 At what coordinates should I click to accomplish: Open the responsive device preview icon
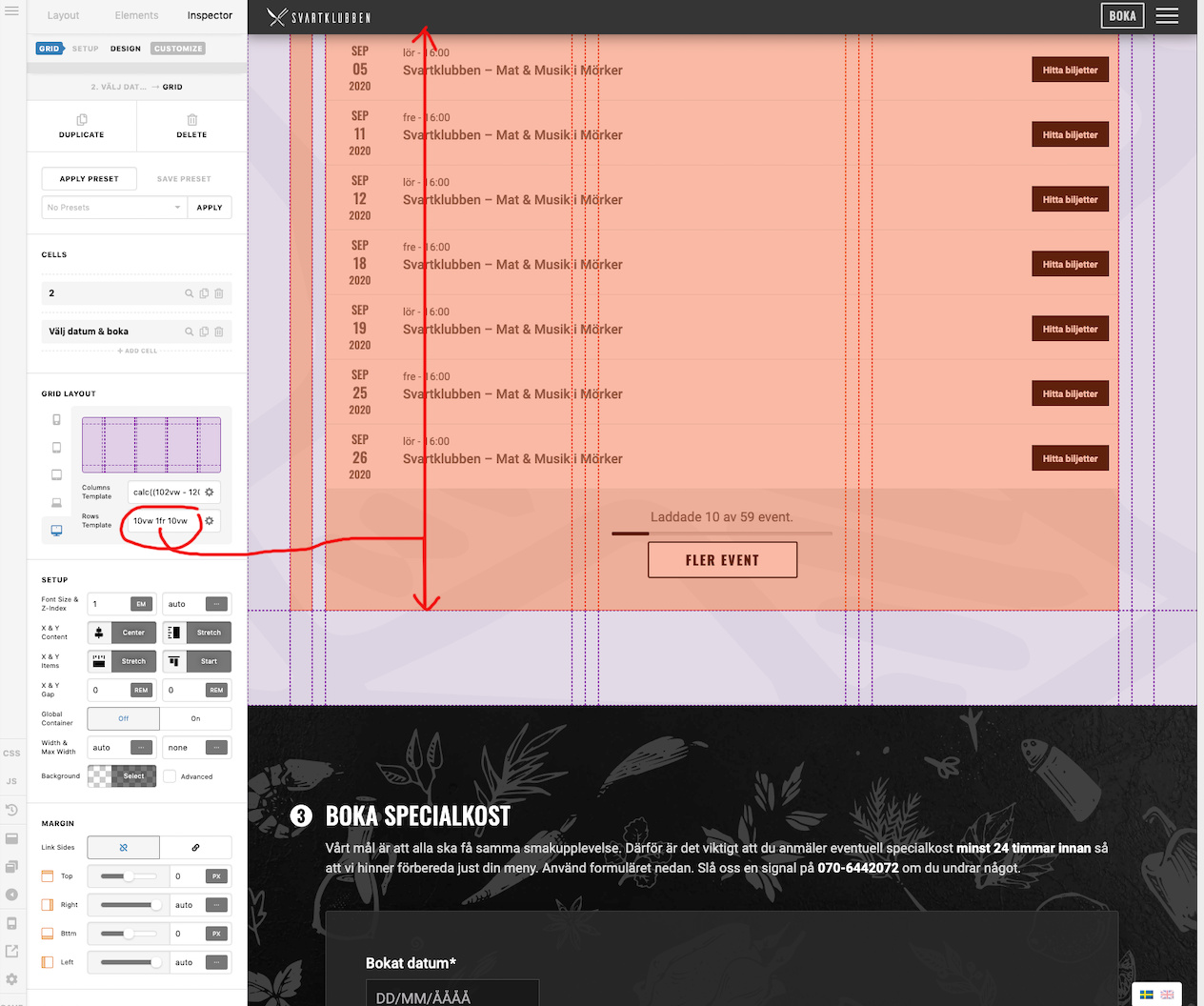(11, 923)
